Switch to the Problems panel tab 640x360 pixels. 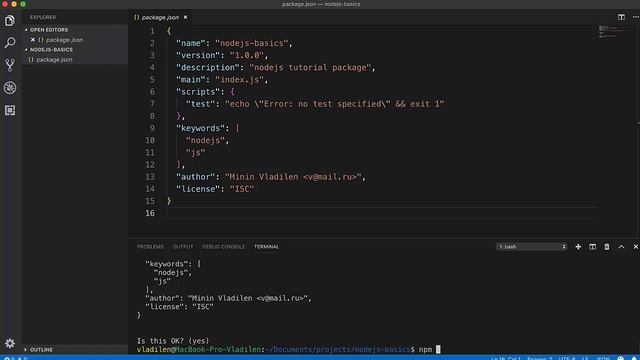pyautogui.click(x=150, y=247)
